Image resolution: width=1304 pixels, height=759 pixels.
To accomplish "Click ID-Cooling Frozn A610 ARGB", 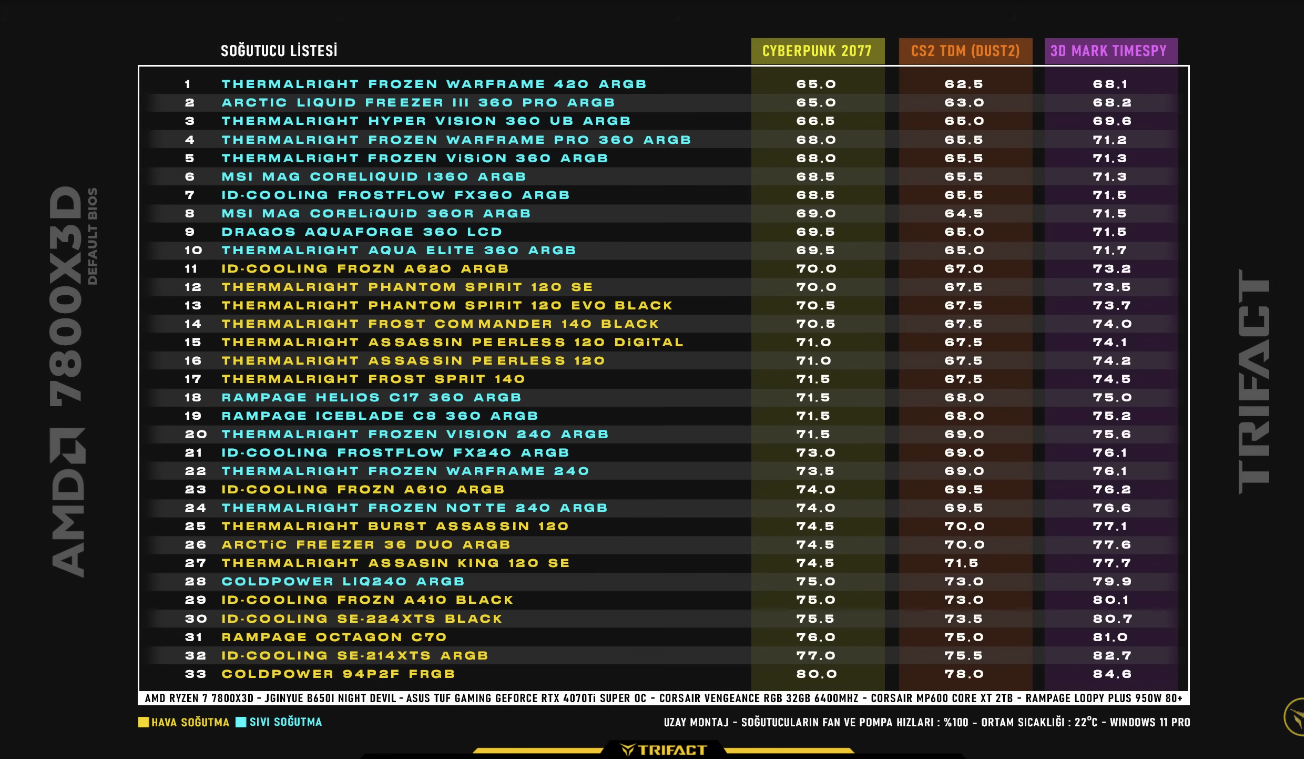I will tap(363, 490).
